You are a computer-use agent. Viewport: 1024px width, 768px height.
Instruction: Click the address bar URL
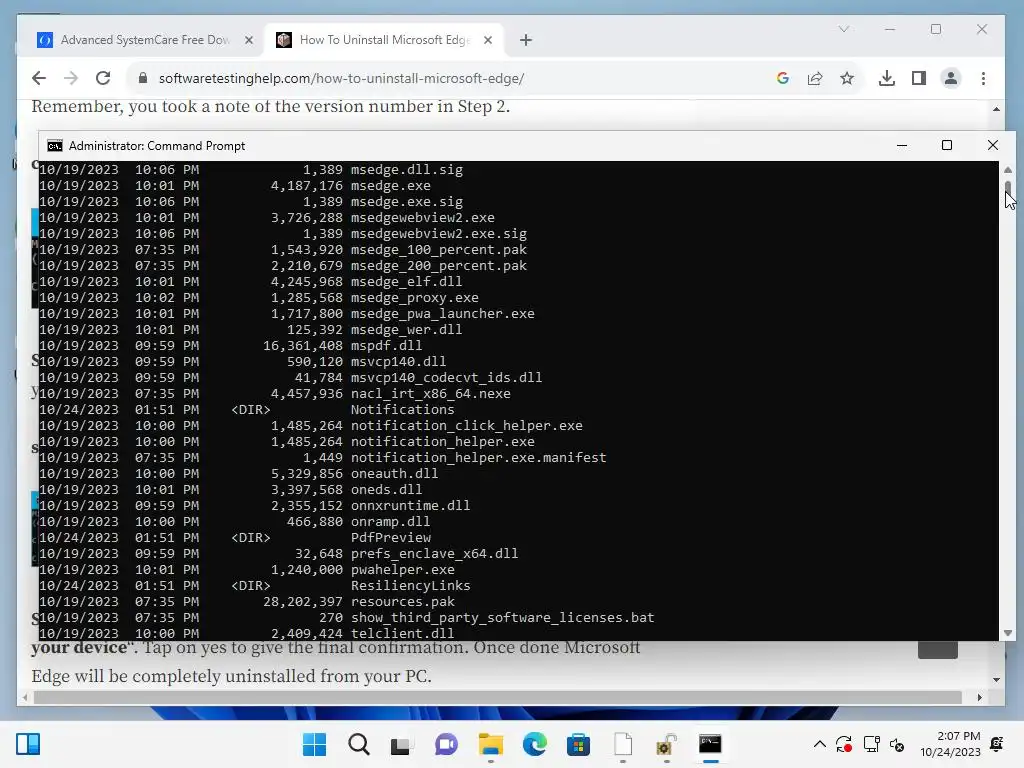pos(342,78)
